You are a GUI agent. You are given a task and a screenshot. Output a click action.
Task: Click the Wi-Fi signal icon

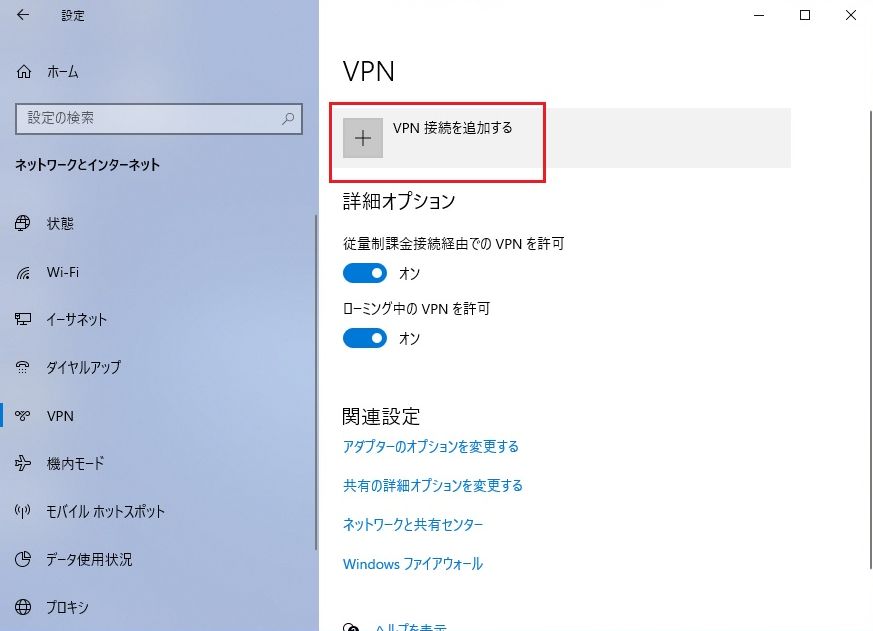pyautogui.click(x=23, y=272)
